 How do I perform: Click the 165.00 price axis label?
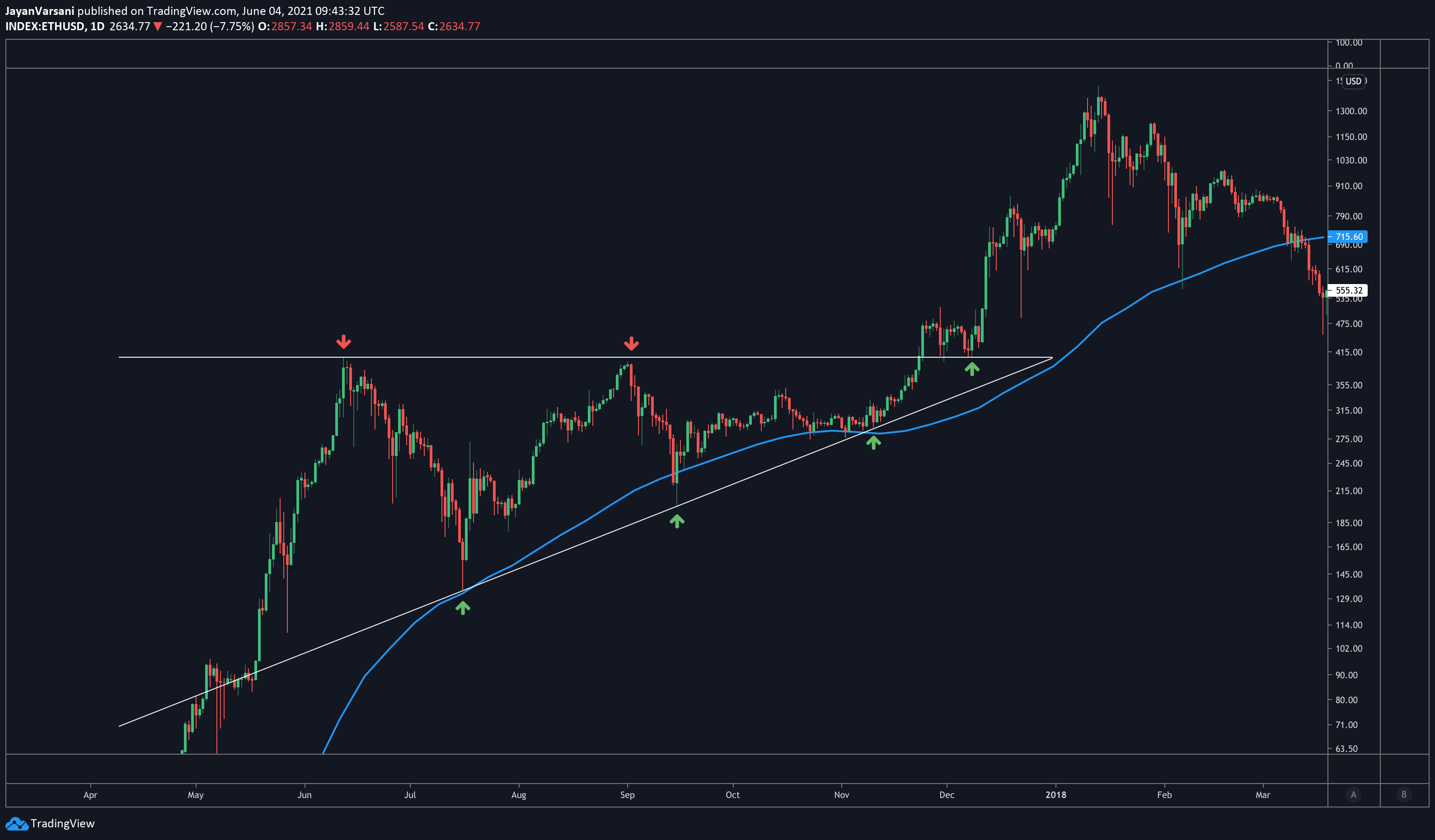(x=1349, y=547)
